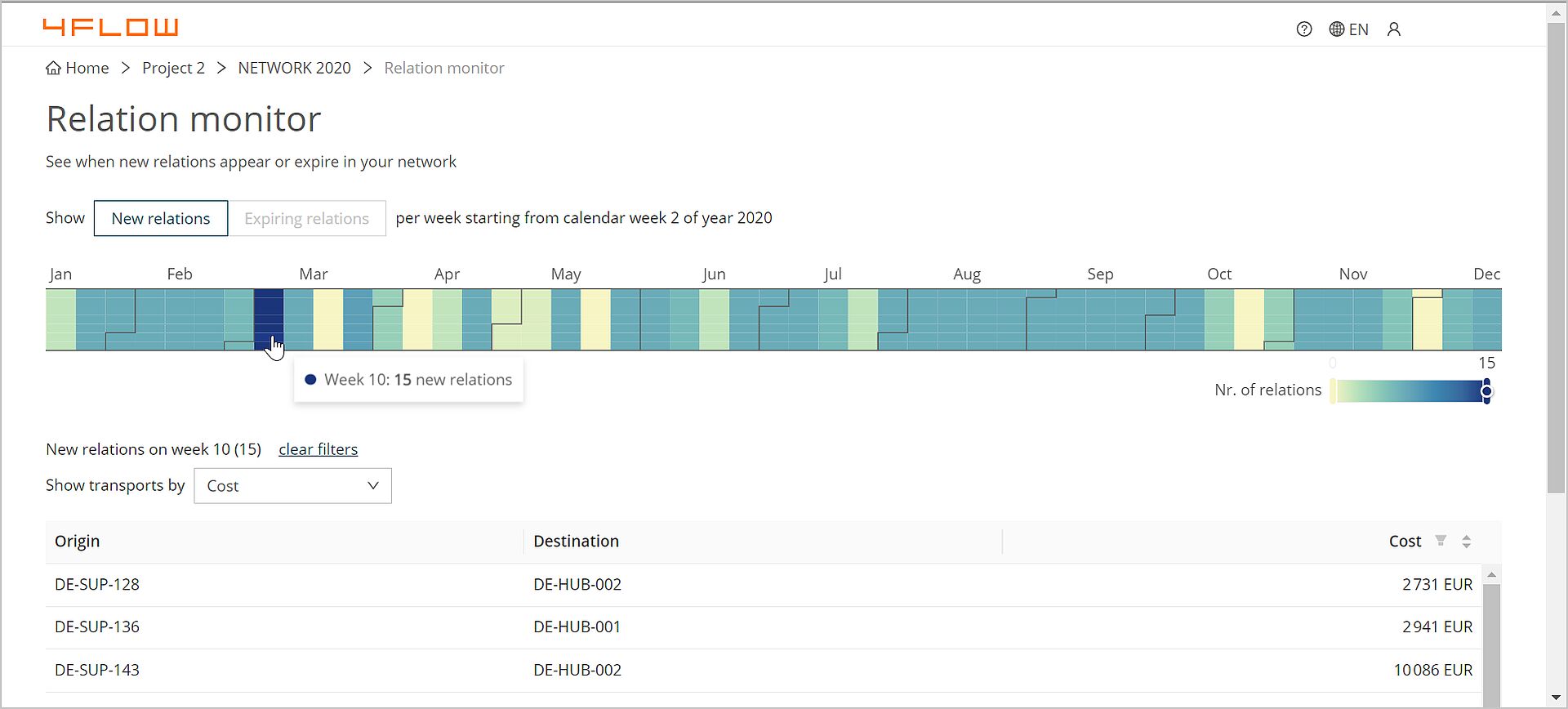Open the help question mark icon
The height and width of the screenshot is (709, 1568).
tap(1304, 29)
